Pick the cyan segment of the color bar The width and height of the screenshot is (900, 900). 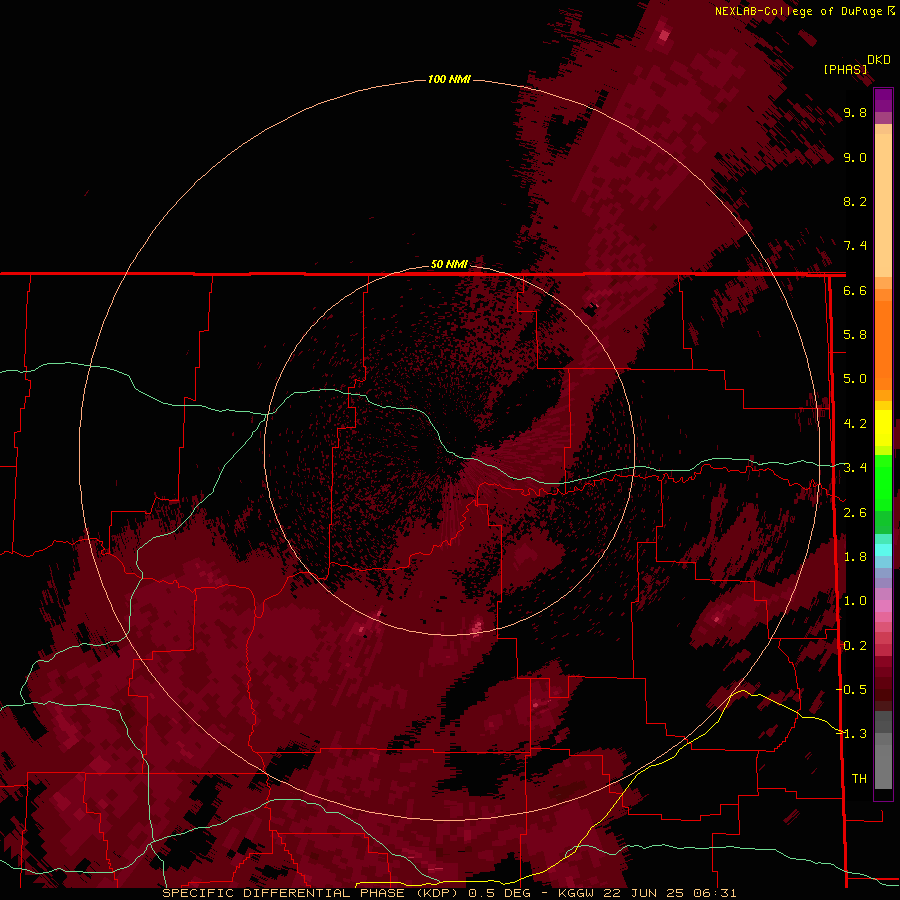(883, 550)
